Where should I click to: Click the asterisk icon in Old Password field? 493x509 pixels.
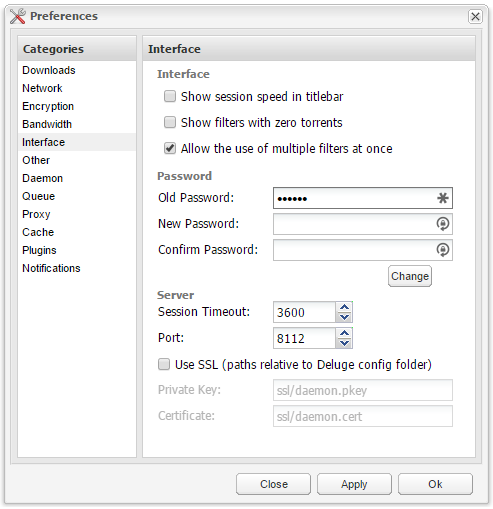tap(442, 198)
